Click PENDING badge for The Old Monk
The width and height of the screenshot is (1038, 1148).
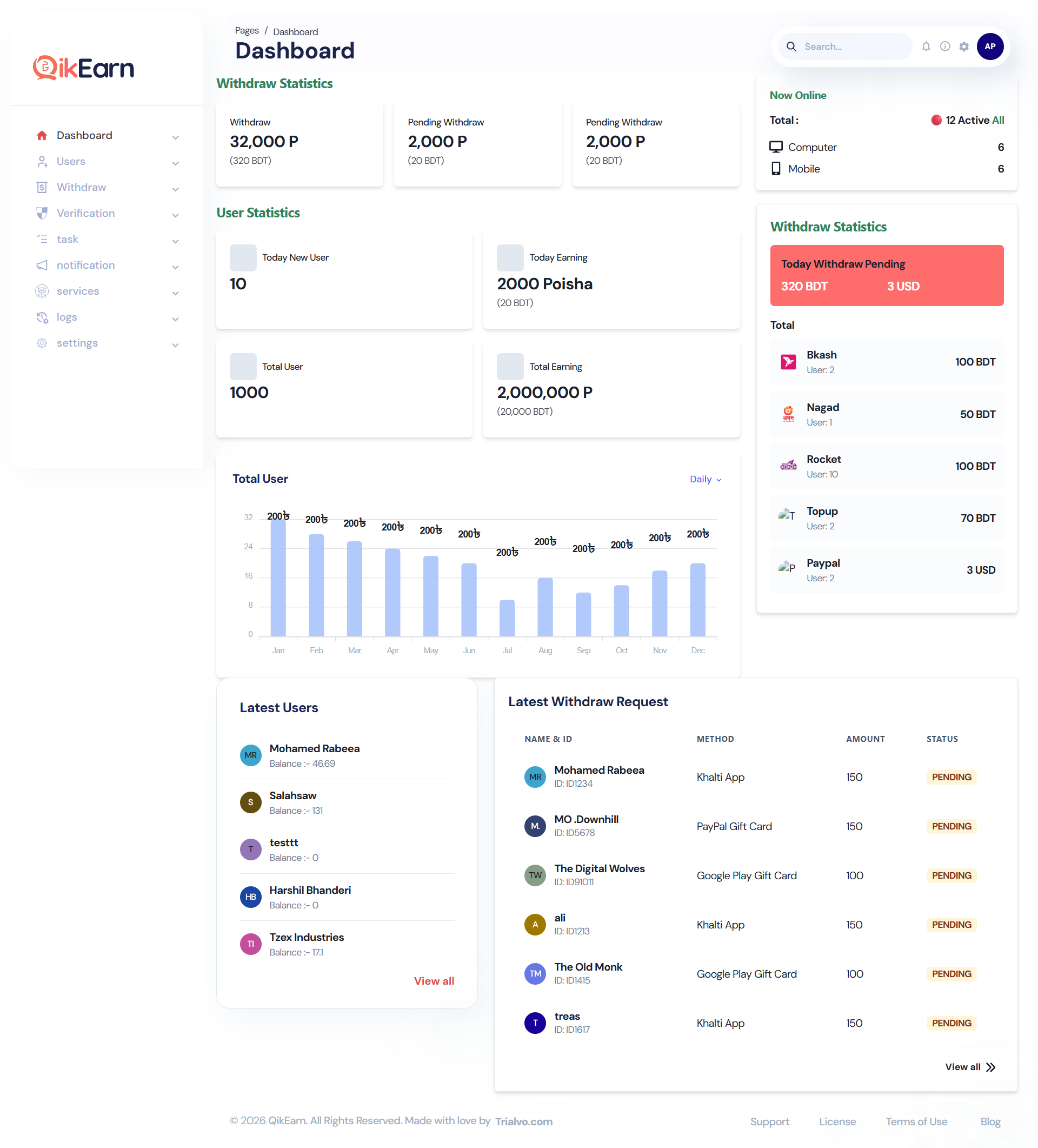pyautogui.click(x=951, y=974)
